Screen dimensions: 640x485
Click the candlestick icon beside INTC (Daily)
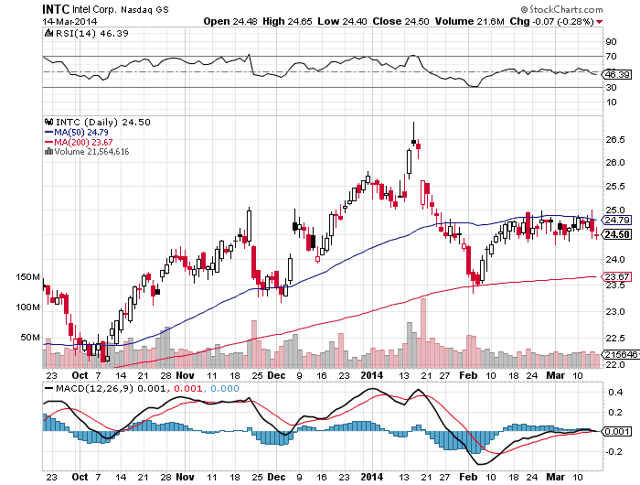[49, 122]
